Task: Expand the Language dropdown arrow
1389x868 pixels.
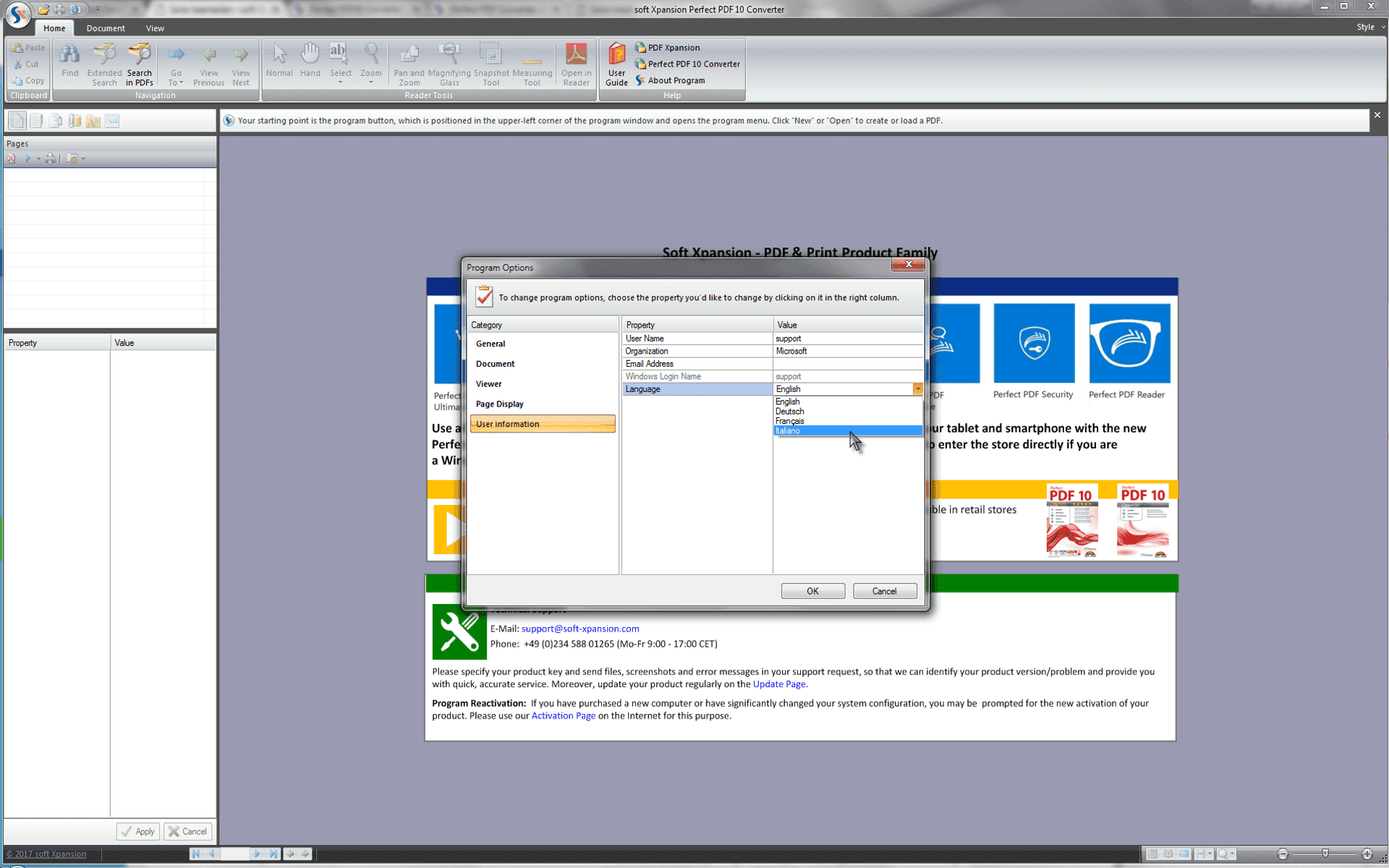Action: pos(917,389)
